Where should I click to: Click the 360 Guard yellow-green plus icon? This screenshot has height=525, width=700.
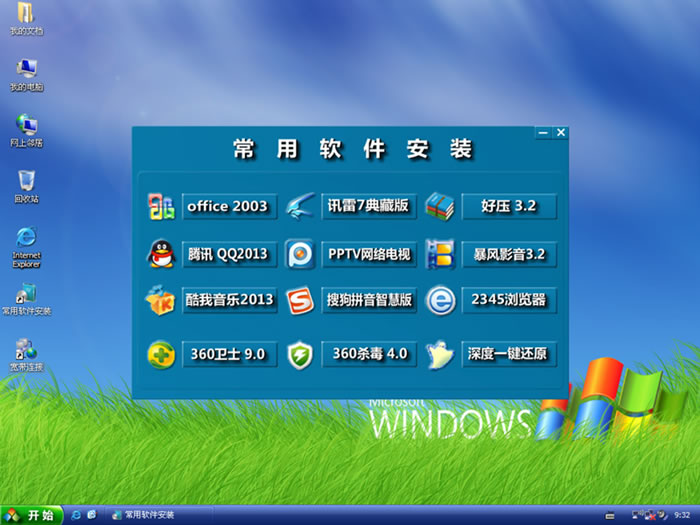[x=161, y=354]
